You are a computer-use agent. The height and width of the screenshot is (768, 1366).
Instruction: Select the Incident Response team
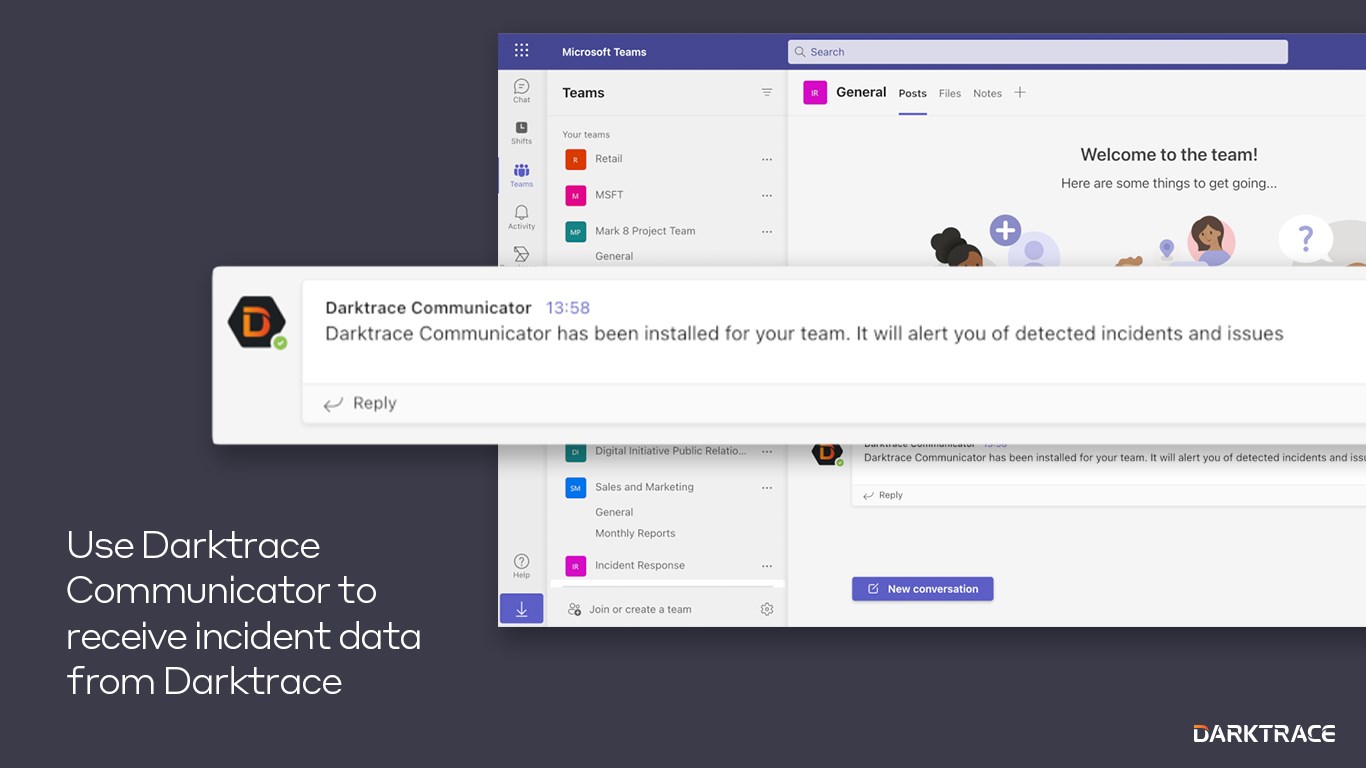[x=640, y=565]
